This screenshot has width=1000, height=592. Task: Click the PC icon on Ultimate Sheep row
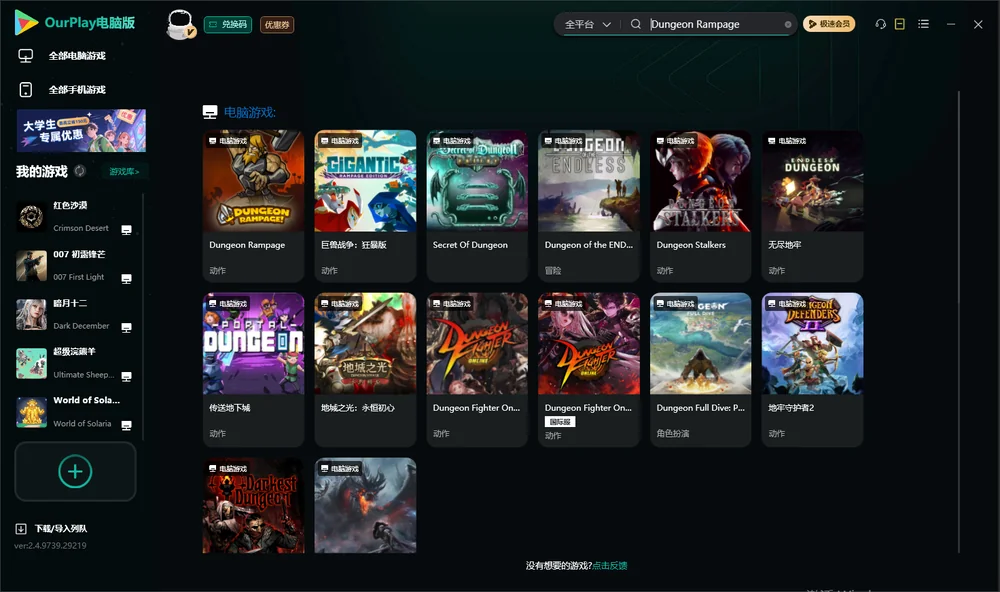click(126, 376)
